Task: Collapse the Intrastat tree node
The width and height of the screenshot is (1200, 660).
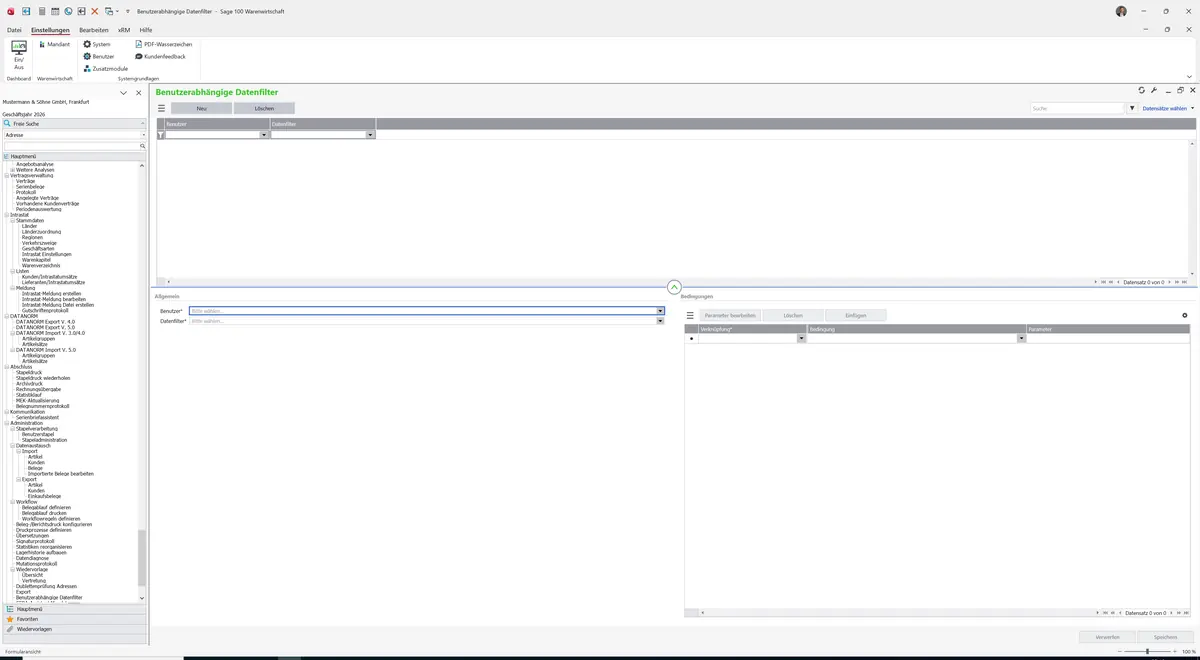Action: (x=6, y=215)
